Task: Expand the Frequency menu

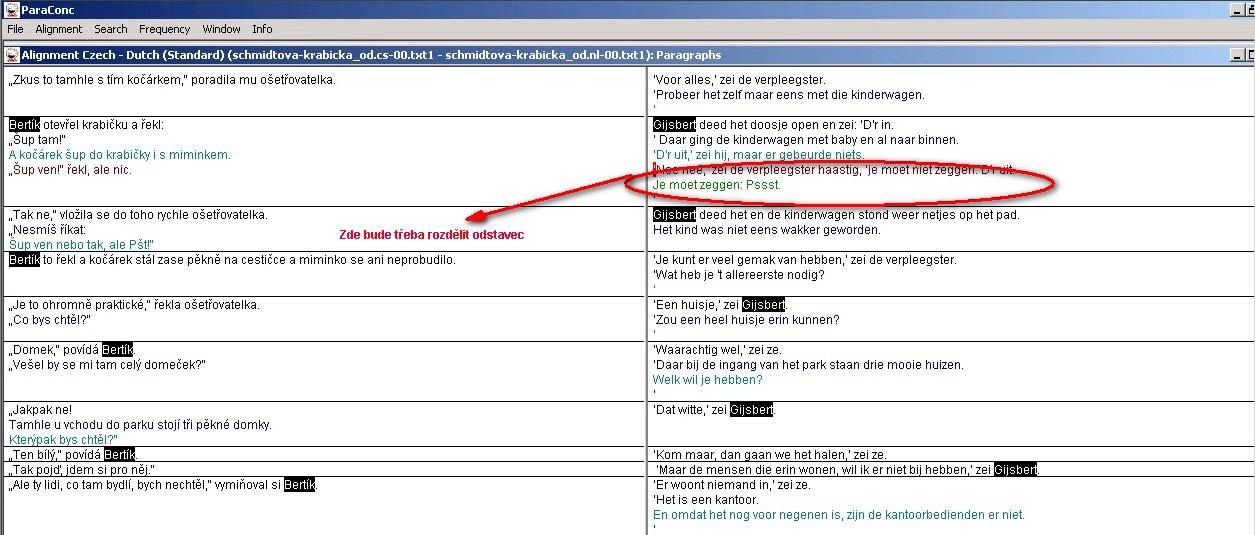Action: pyautogui.click(x=164, y=29)
